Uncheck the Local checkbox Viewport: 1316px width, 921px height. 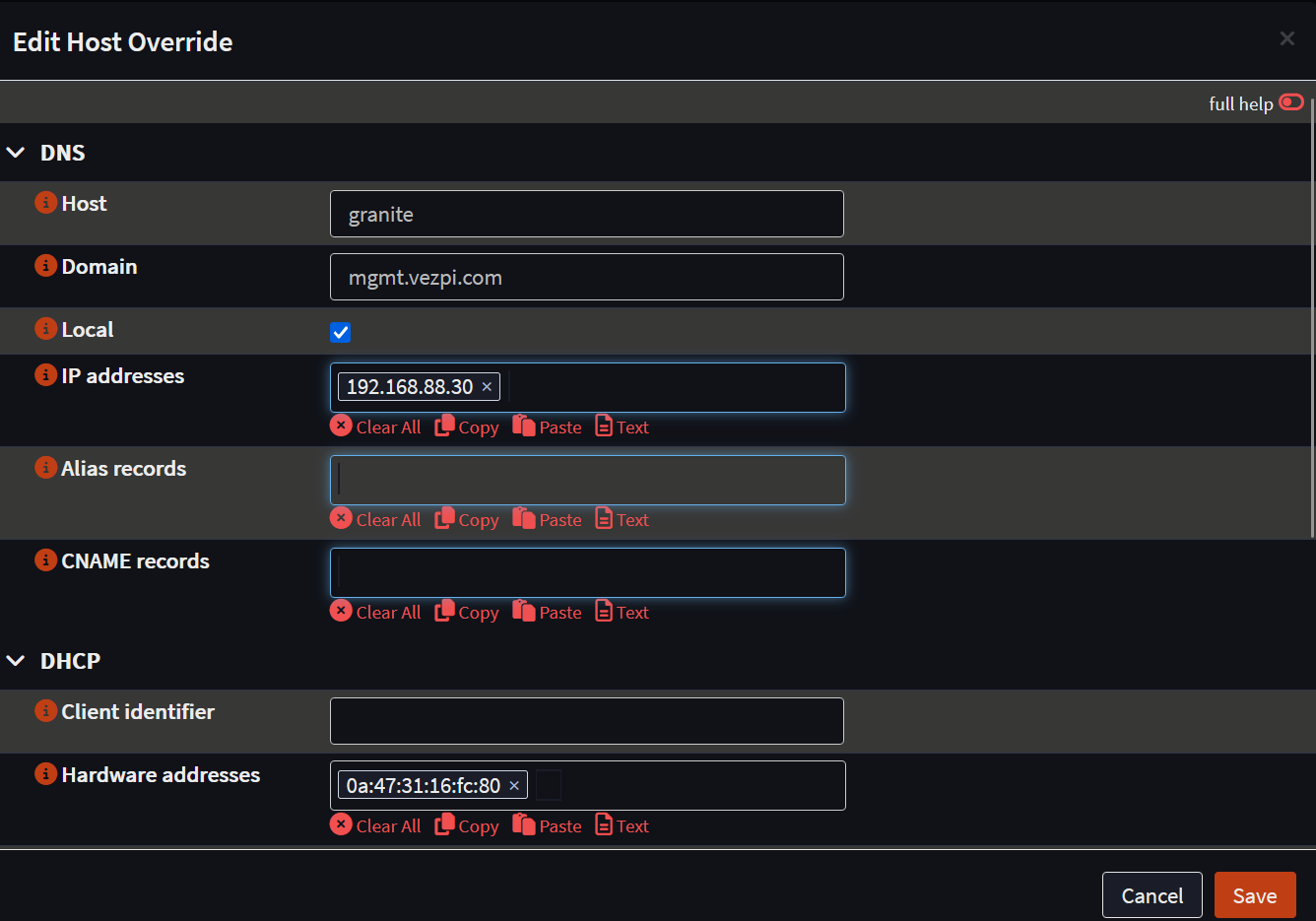click(341, 332)
